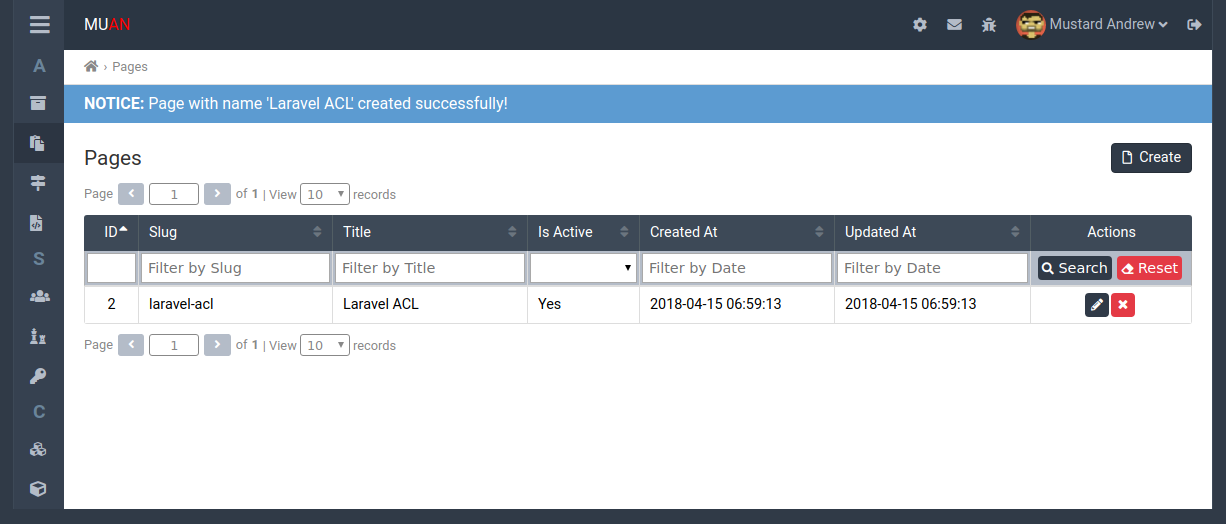Click the Create page button
The height and width of the screenshot is (524, 1226).
coord(1151,158)
